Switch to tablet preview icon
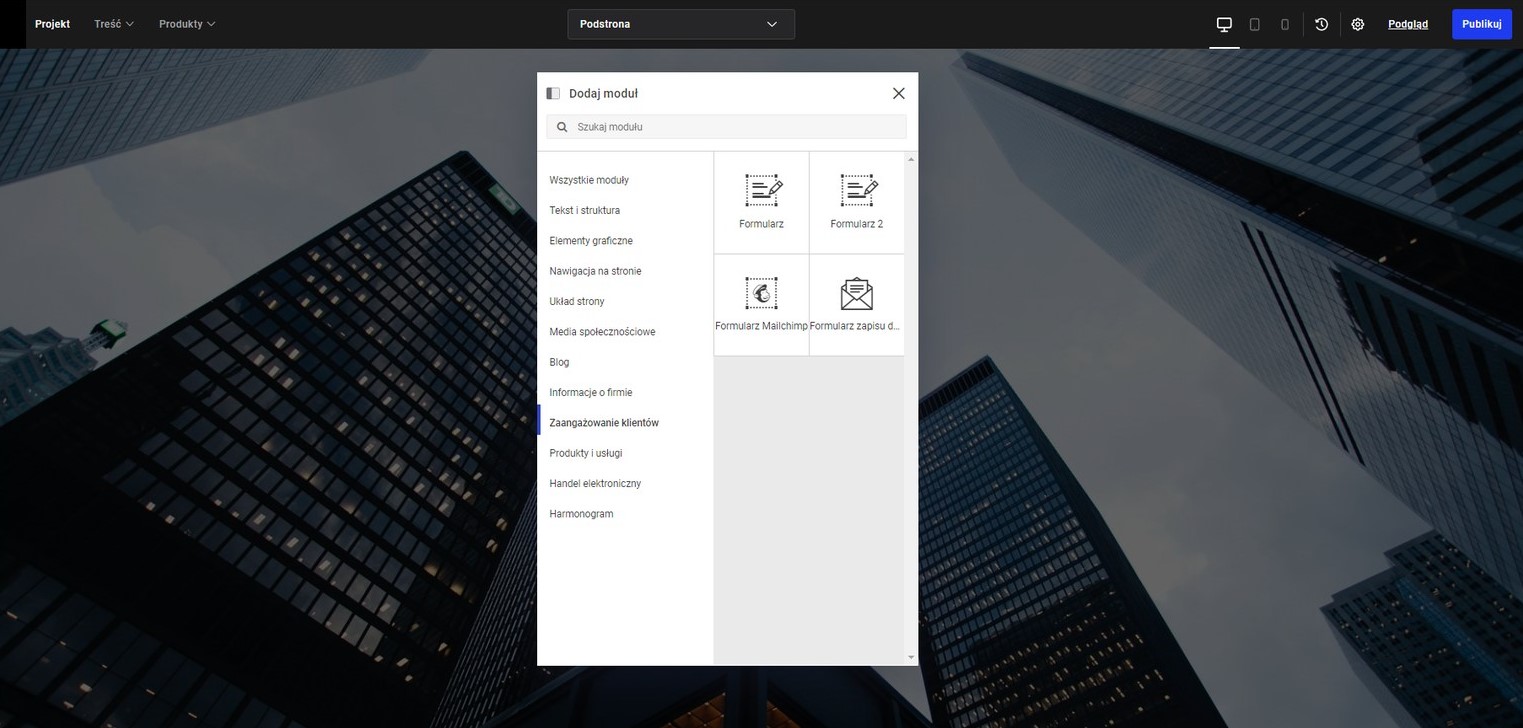This screenshot has width=1523, height=728. click(x=1254, y=24)
